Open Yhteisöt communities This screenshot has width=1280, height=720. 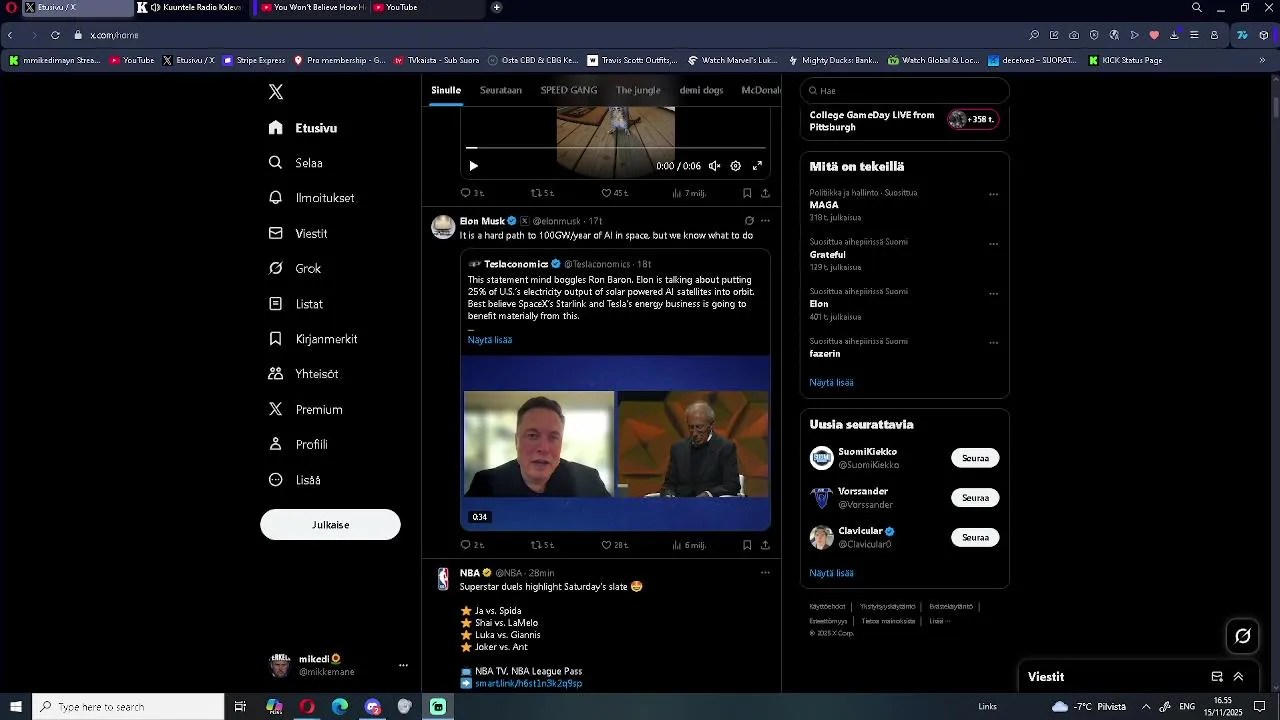coord(304,374)
